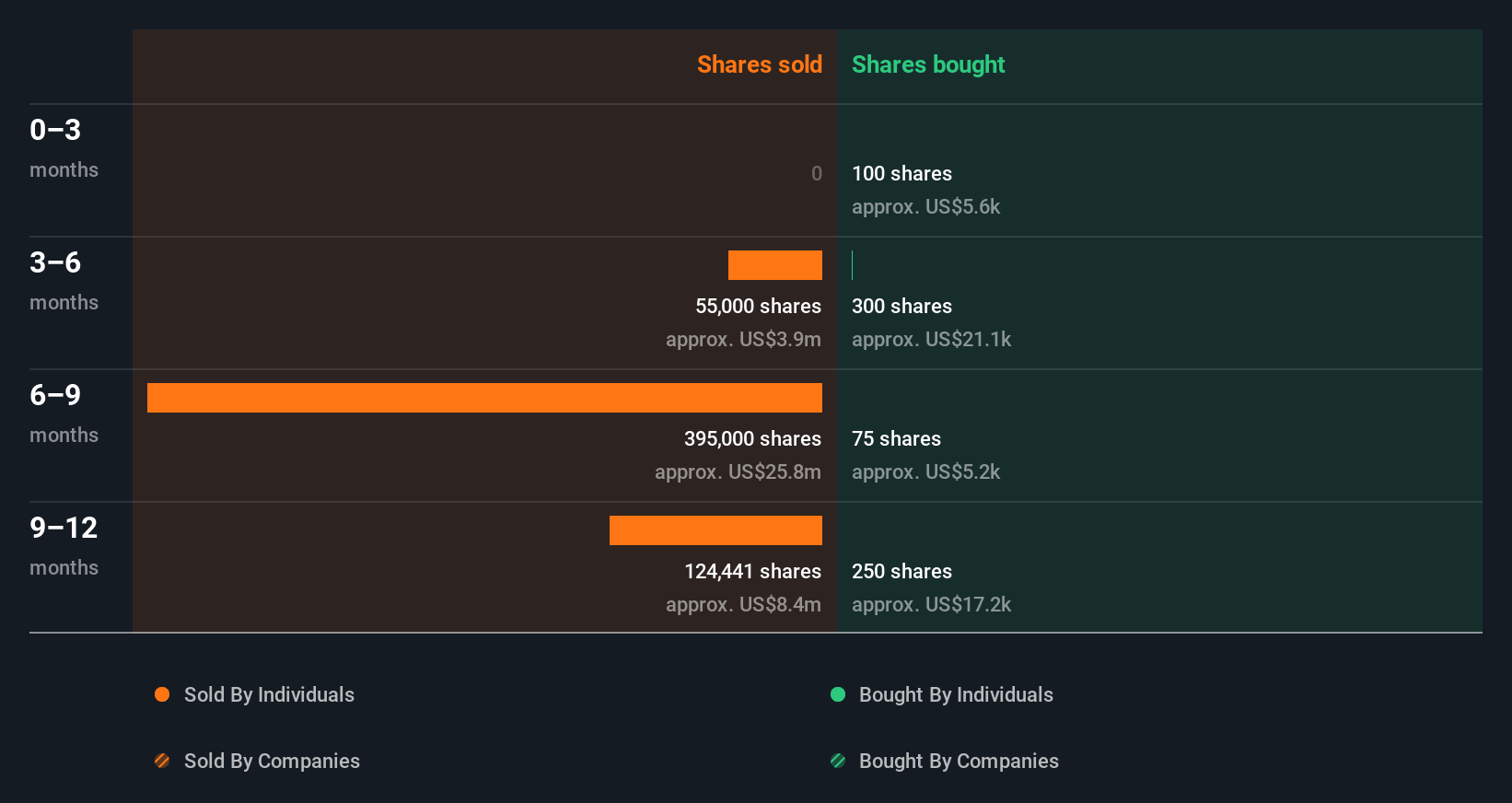
Task: Click the green Bought By Individuals legend dot
Action: 838,694
